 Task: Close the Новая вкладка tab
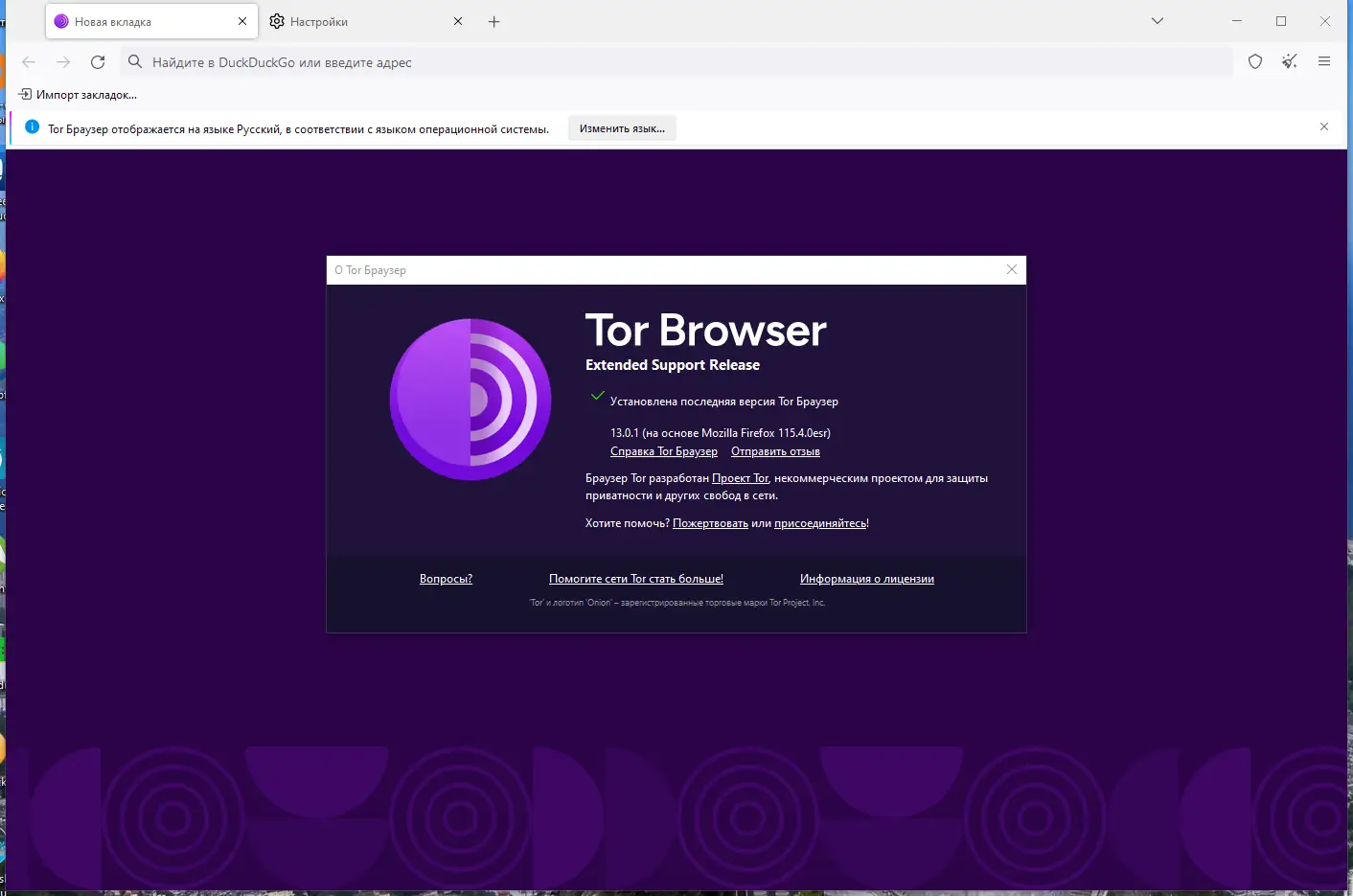[242, 21]
